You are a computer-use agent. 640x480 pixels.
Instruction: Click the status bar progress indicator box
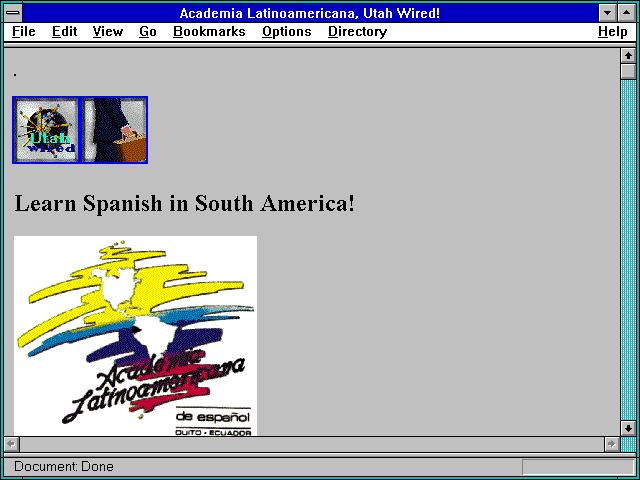578,467
